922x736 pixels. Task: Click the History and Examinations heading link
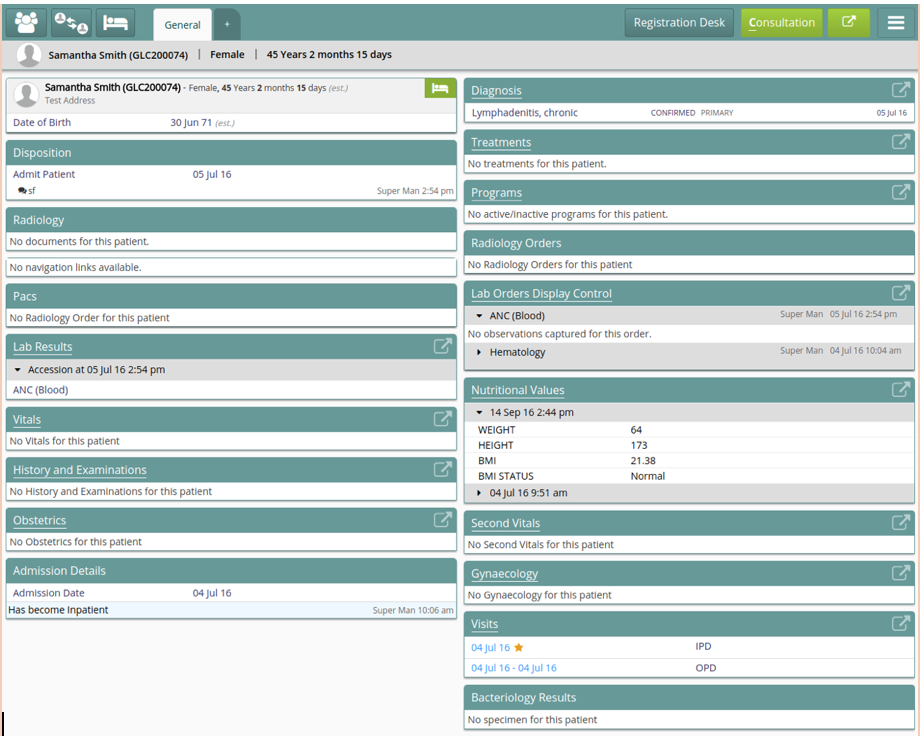tap(79, 470)
